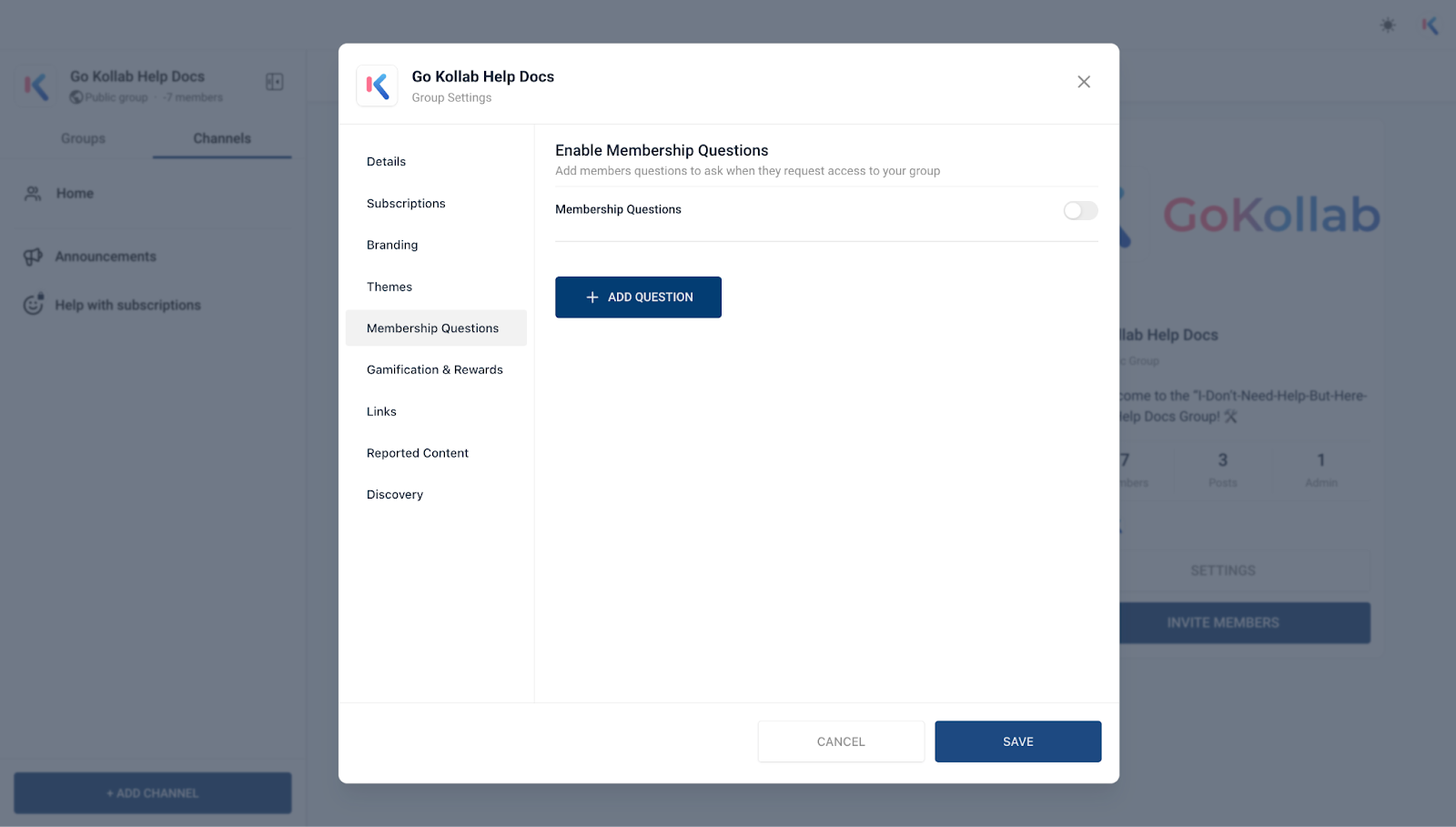This screenshot has width=1456, height=827.
Task: Toggle light/dark mode sun icon
Action: [1388, 25]
